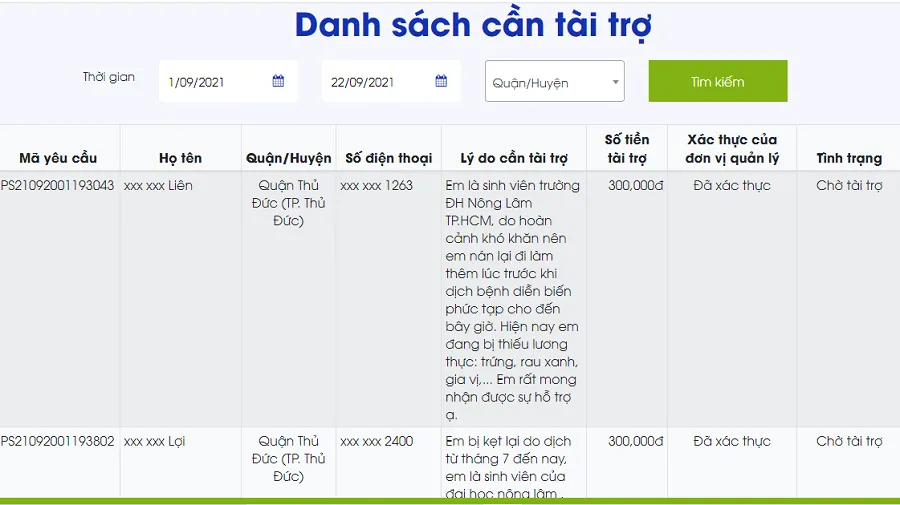Click the Tình trạng column header

849,158
